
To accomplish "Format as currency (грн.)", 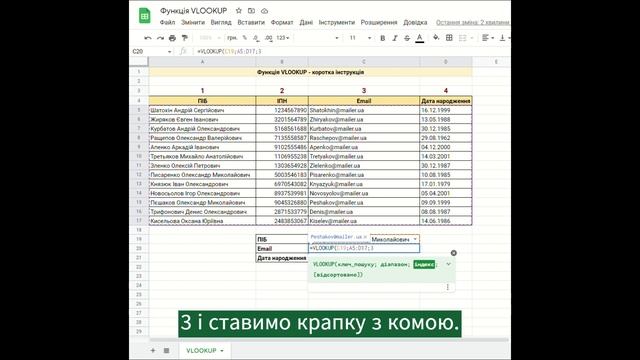I will click(x=232, y=38).
